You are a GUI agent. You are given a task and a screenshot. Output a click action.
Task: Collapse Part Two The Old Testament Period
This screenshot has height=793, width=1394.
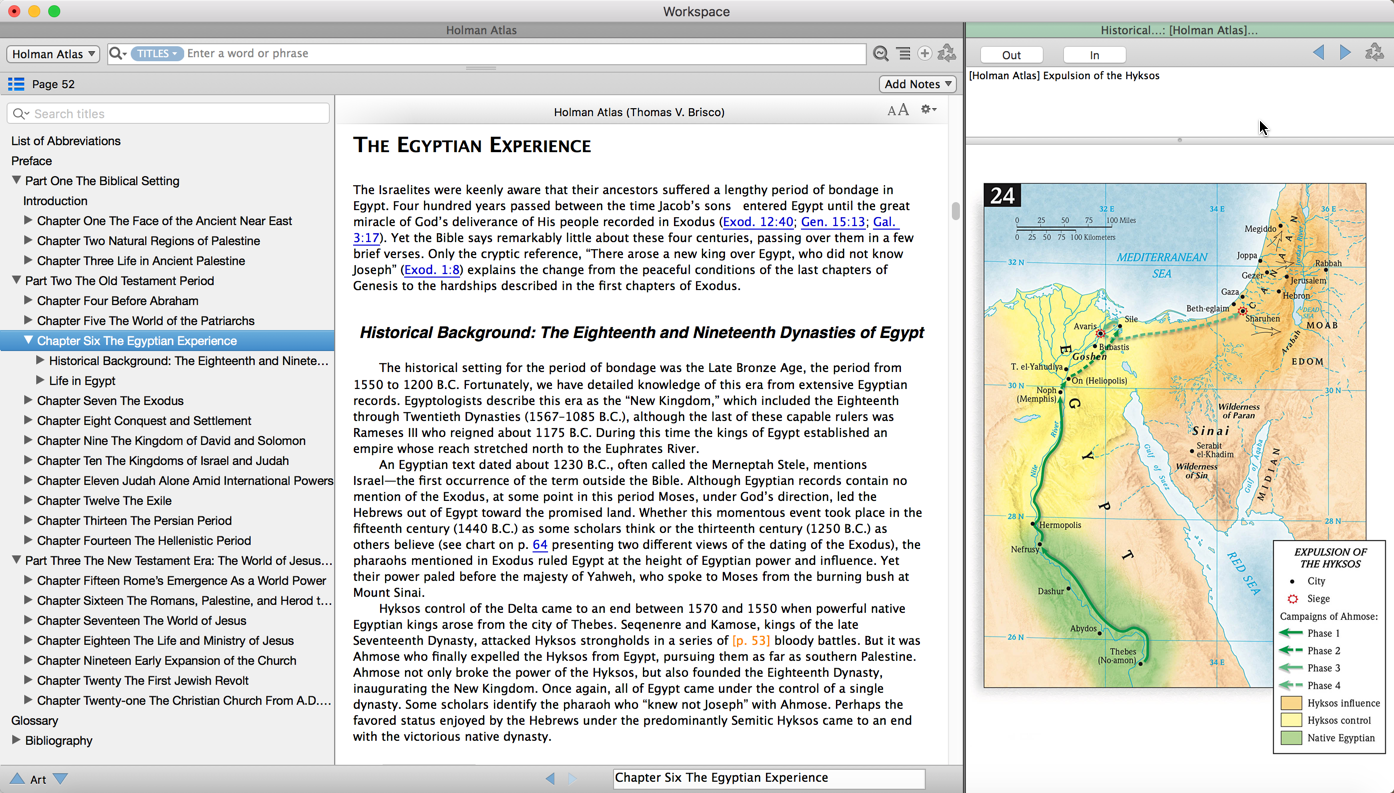coord(16,281)
